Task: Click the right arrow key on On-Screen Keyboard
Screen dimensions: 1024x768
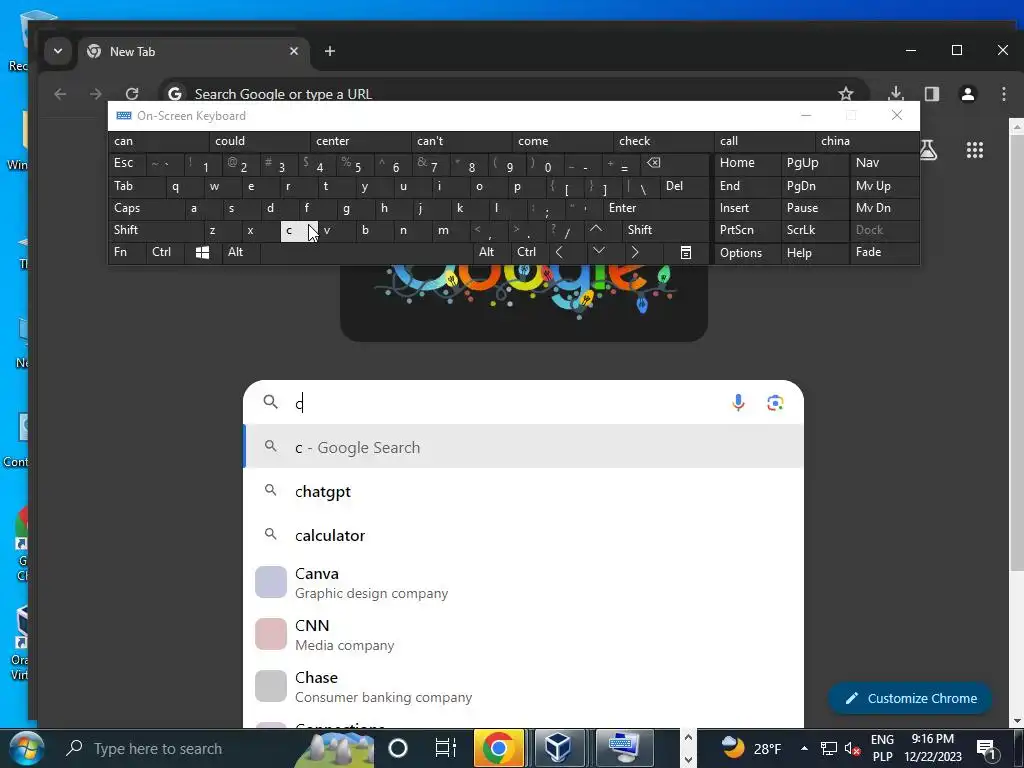Action: tap(635, 252)
